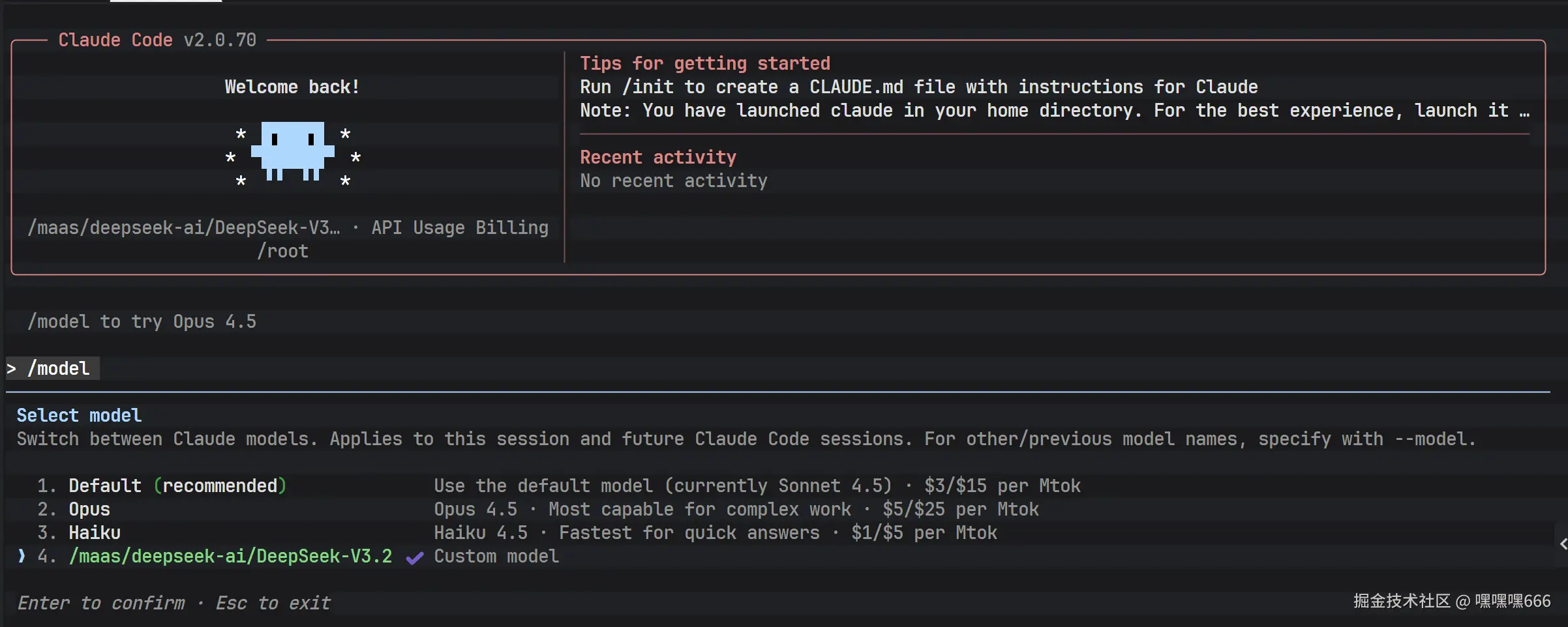Click the blue pixel-art Claude mascot
Viewport: 1568px width, 627px height.
(x=292, y=151)
